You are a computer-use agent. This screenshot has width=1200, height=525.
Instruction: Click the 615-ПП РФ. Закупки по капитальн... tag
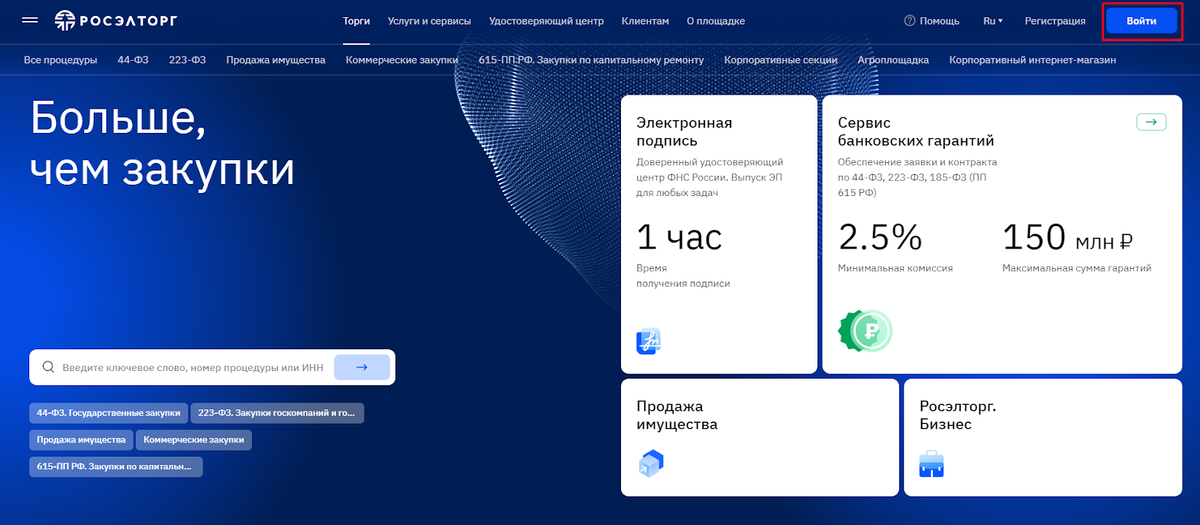coord(116,466)
